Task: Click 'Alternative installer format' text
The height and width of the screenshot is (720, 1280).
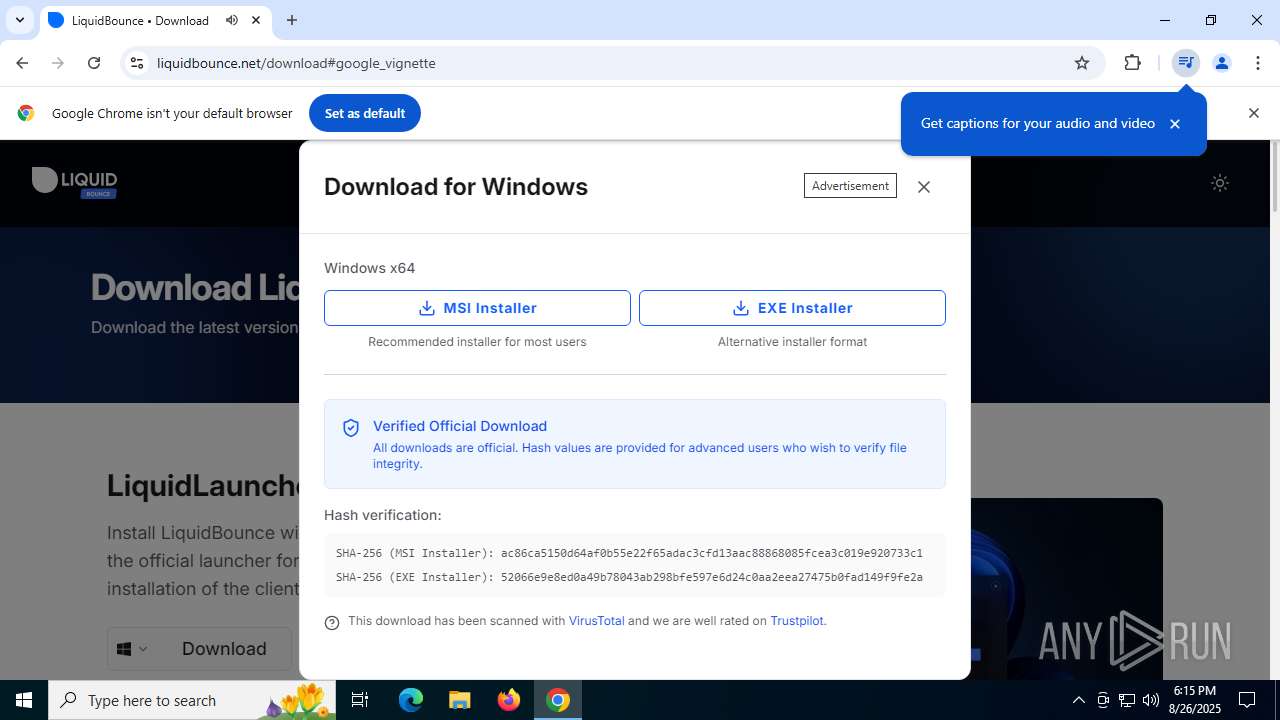Action: tap(792, 342)
